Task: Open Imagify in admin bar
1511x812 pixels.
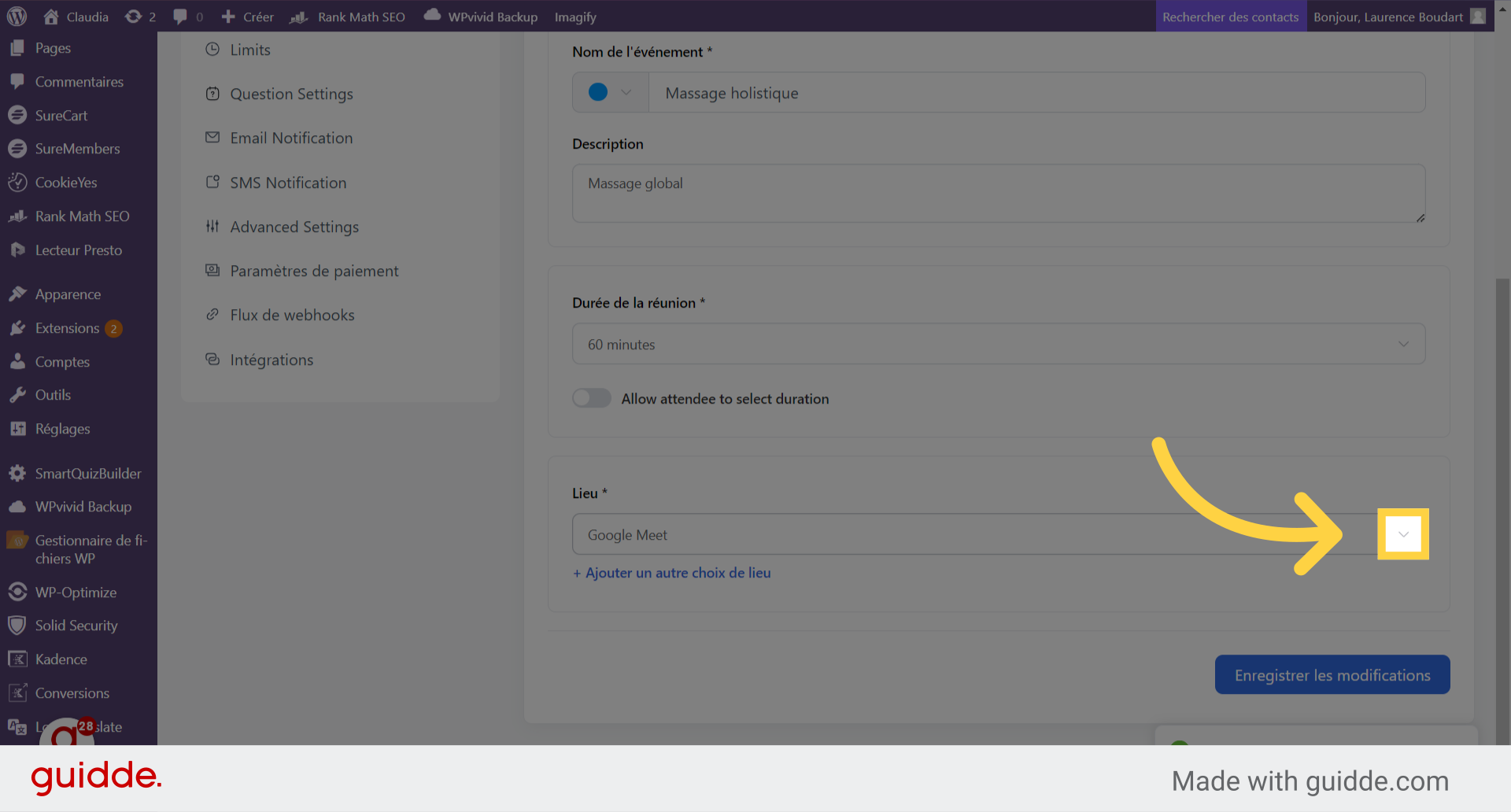Action: [x=575, y=17]
